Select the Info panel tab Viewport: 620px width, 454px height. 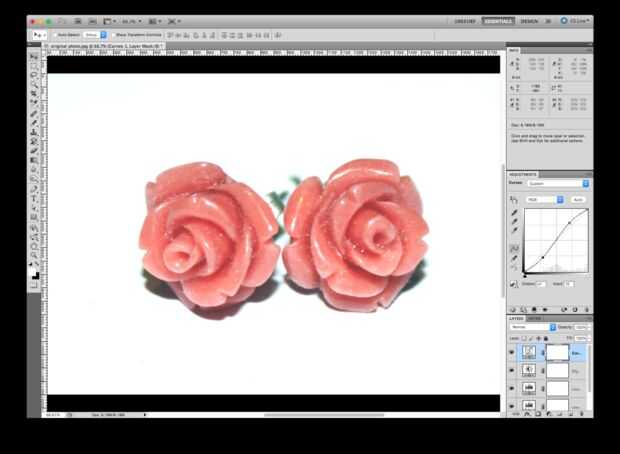[514, 50]
